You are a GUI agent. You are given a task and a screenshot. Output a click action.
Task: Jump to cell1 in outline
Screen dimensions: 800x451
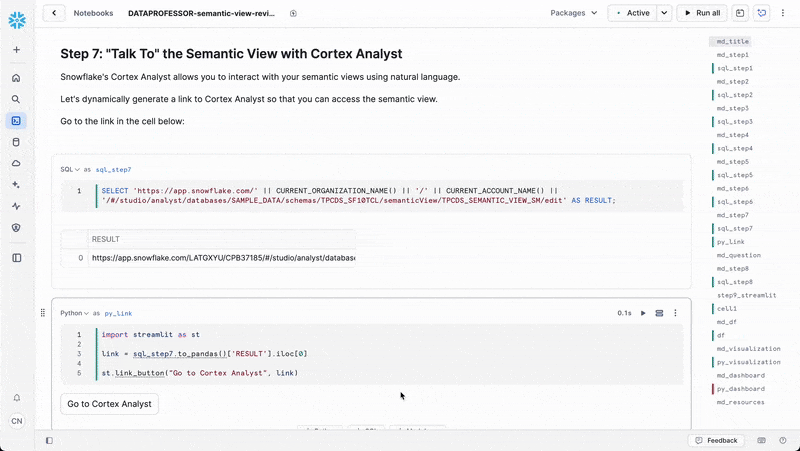click(727, 309)
